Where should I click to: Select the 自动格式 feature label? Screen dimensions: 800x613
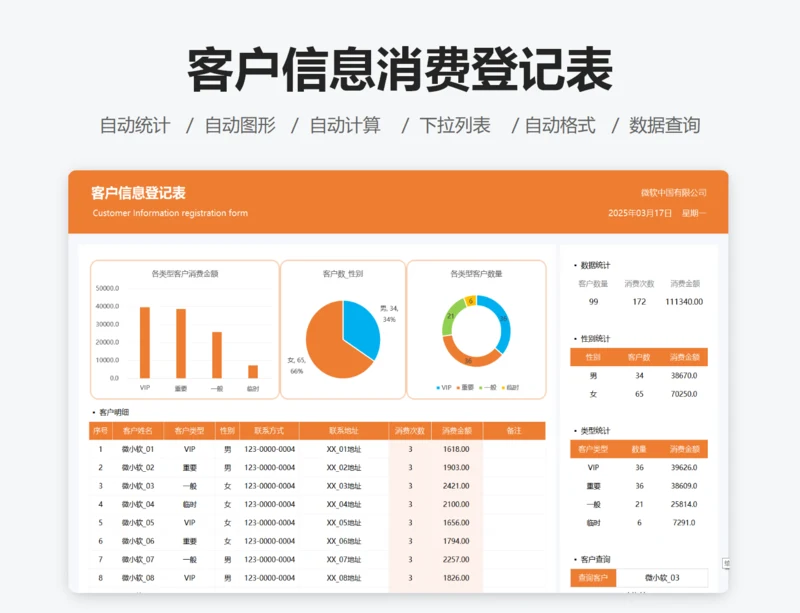[560, 125]
